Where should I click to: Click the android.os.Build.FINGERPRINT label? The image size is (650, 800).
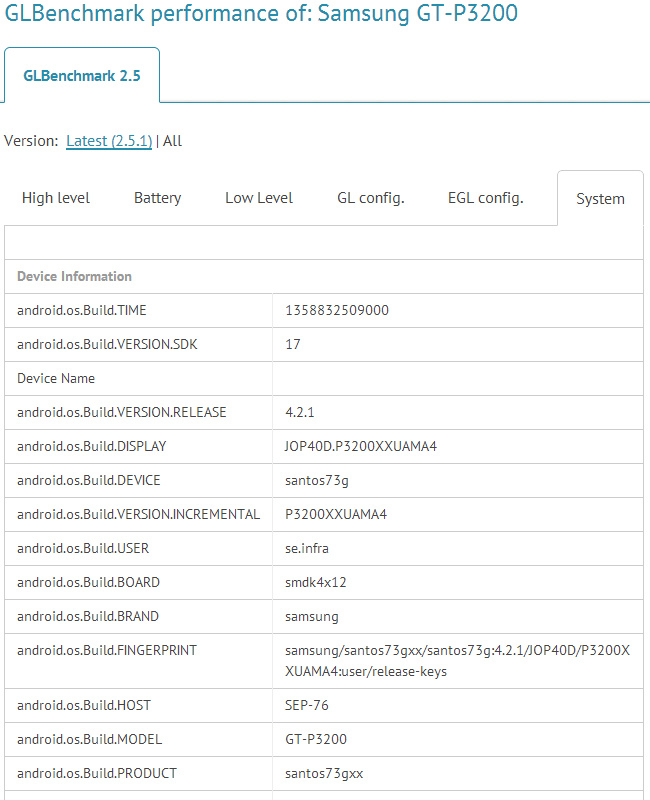coord(107,650)
